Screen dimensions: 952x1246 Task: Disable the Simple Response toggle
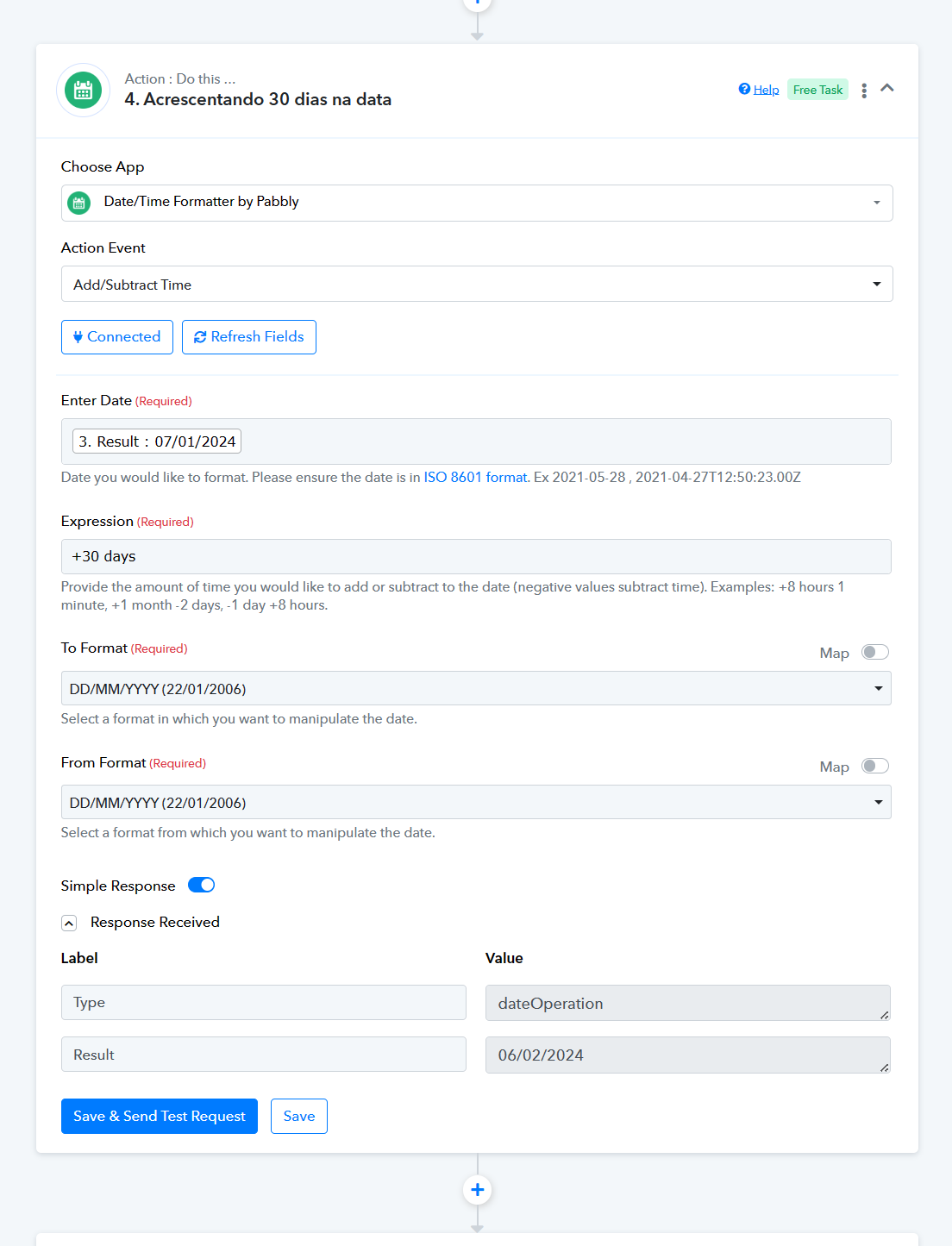click(201, 885)
